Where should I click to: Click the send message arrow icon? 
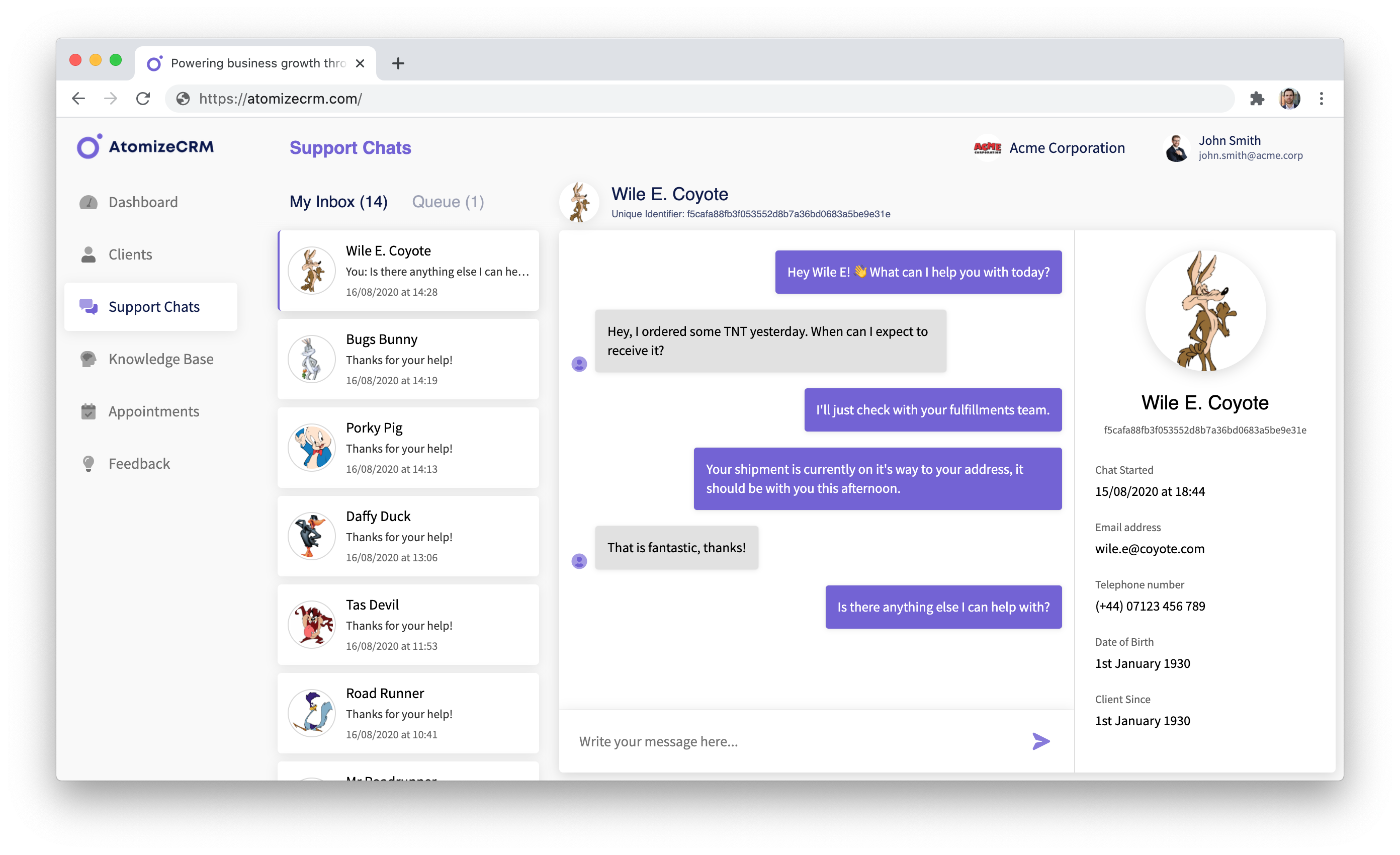1040,741
